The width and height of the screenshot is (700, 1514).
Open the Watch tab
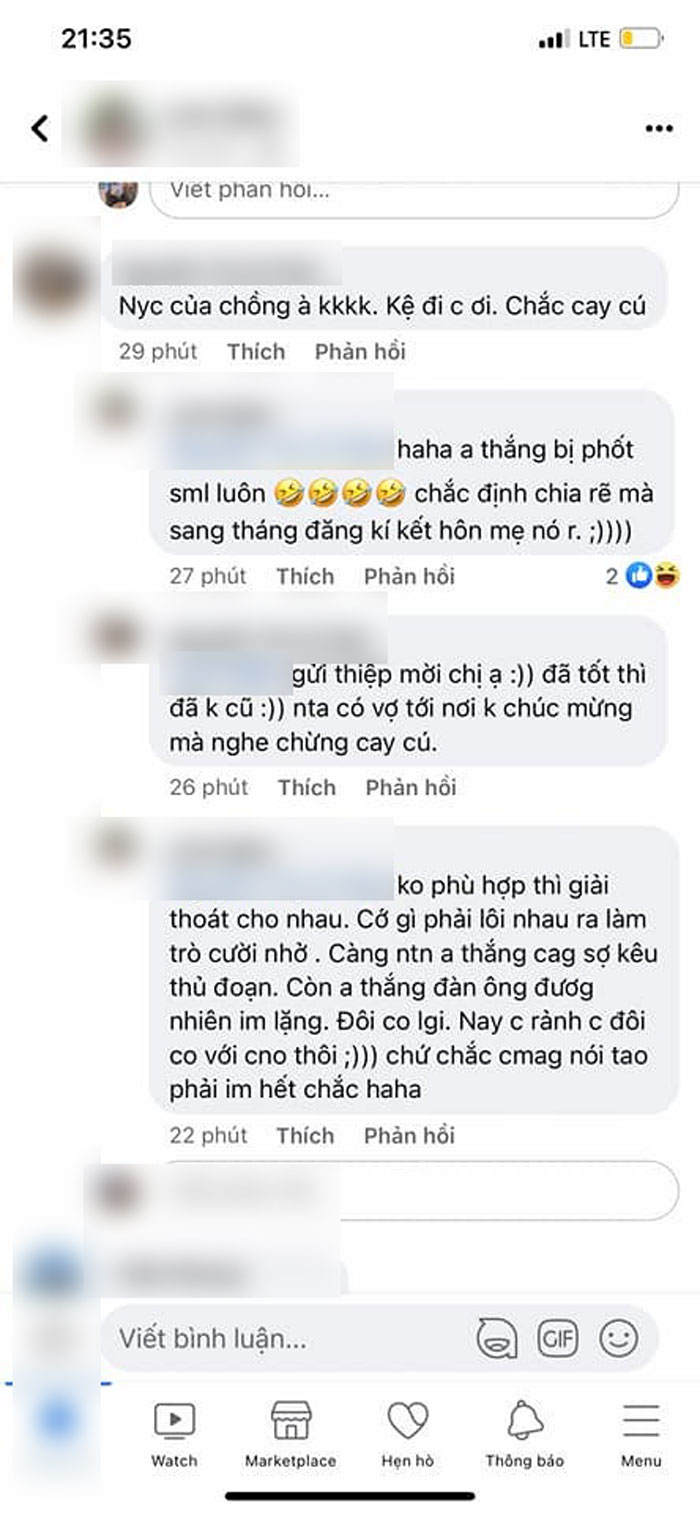[x=174, y=1433]
